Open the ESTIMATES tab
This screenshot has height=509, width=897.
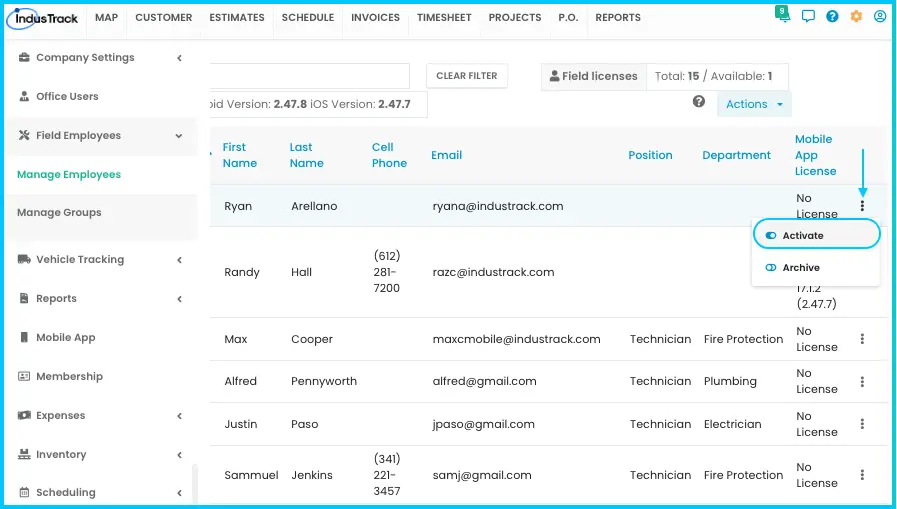coord(237,18)
